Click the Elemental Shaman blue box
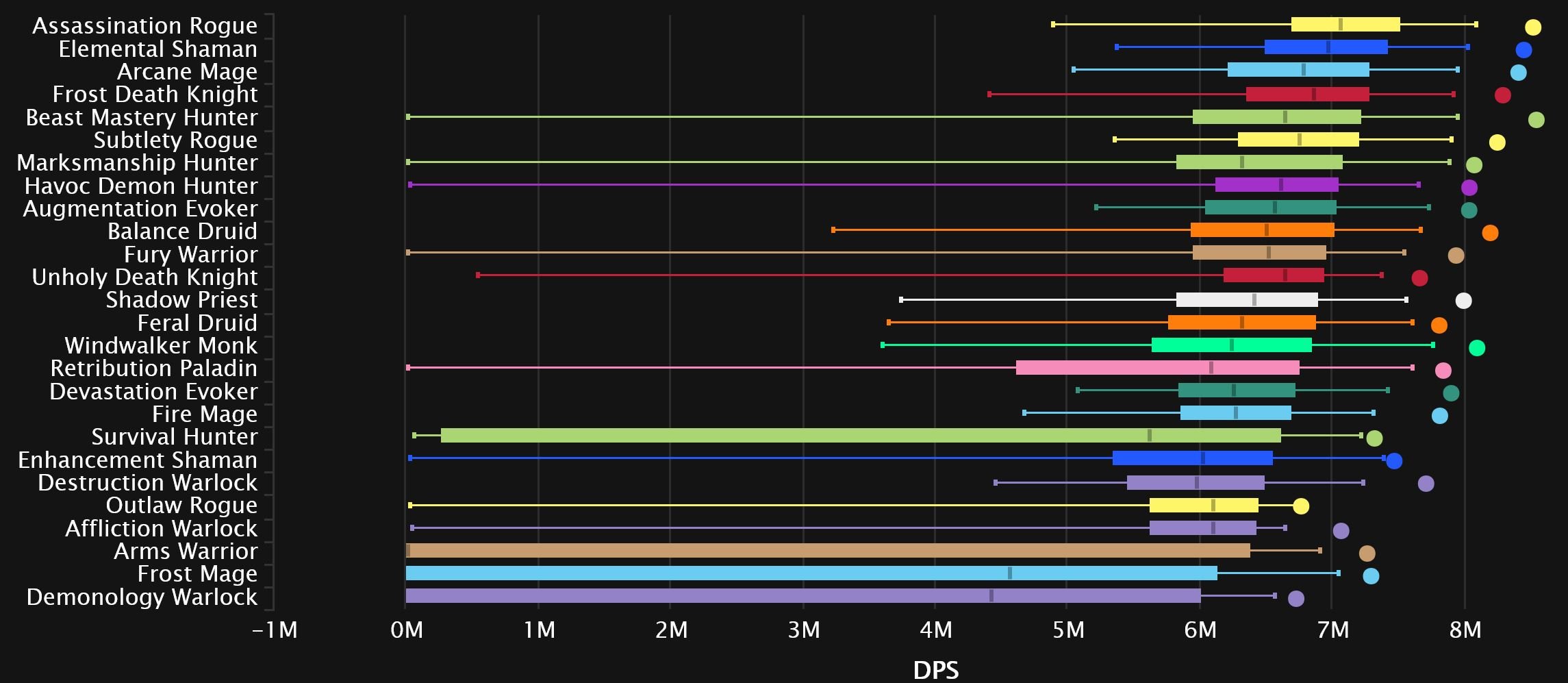The height and width of the screenshot is (683, 1568). coord(1326,47)
